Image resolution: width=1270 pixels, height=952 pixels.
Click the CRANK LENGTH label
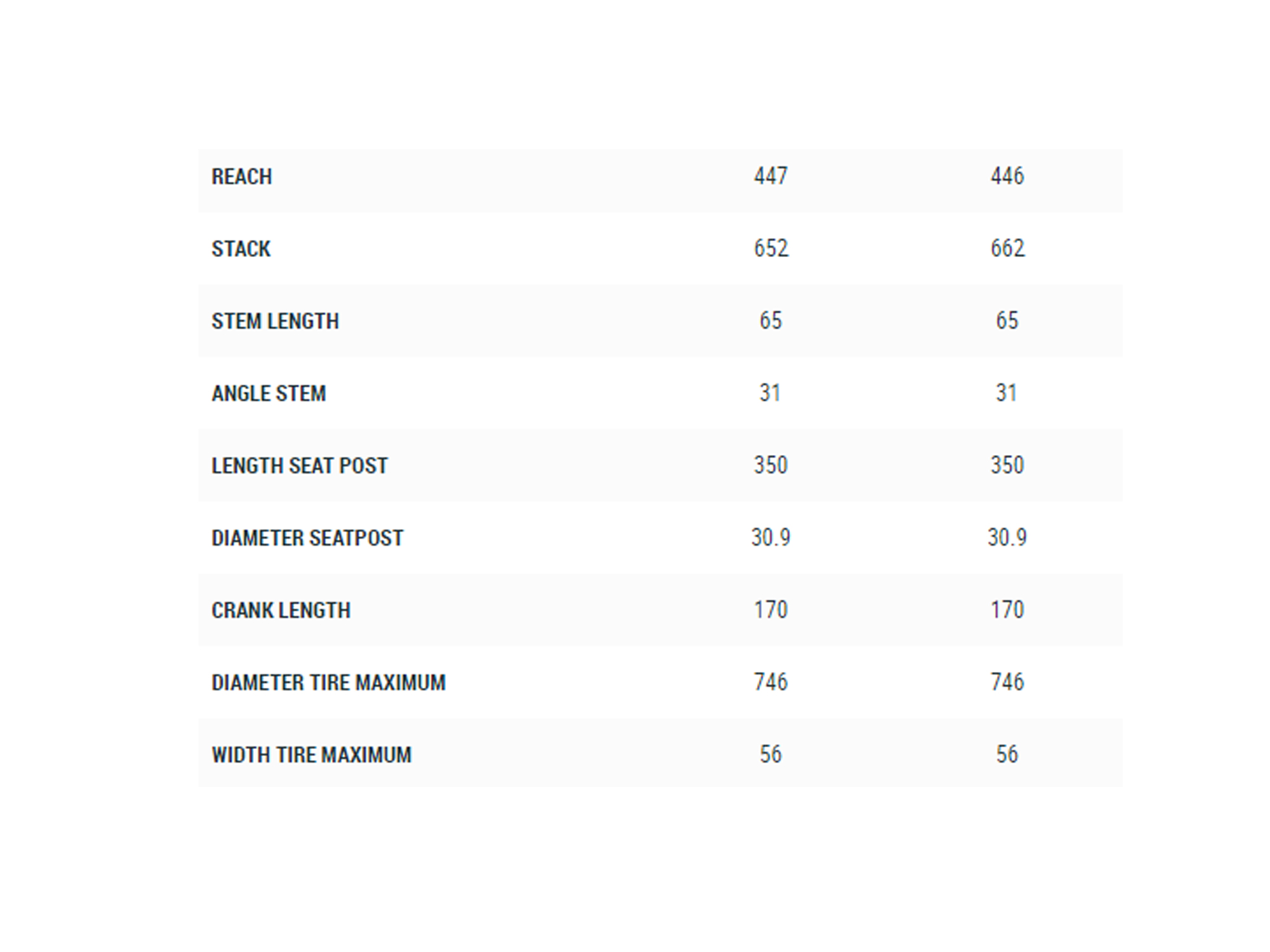click(281, 611)
